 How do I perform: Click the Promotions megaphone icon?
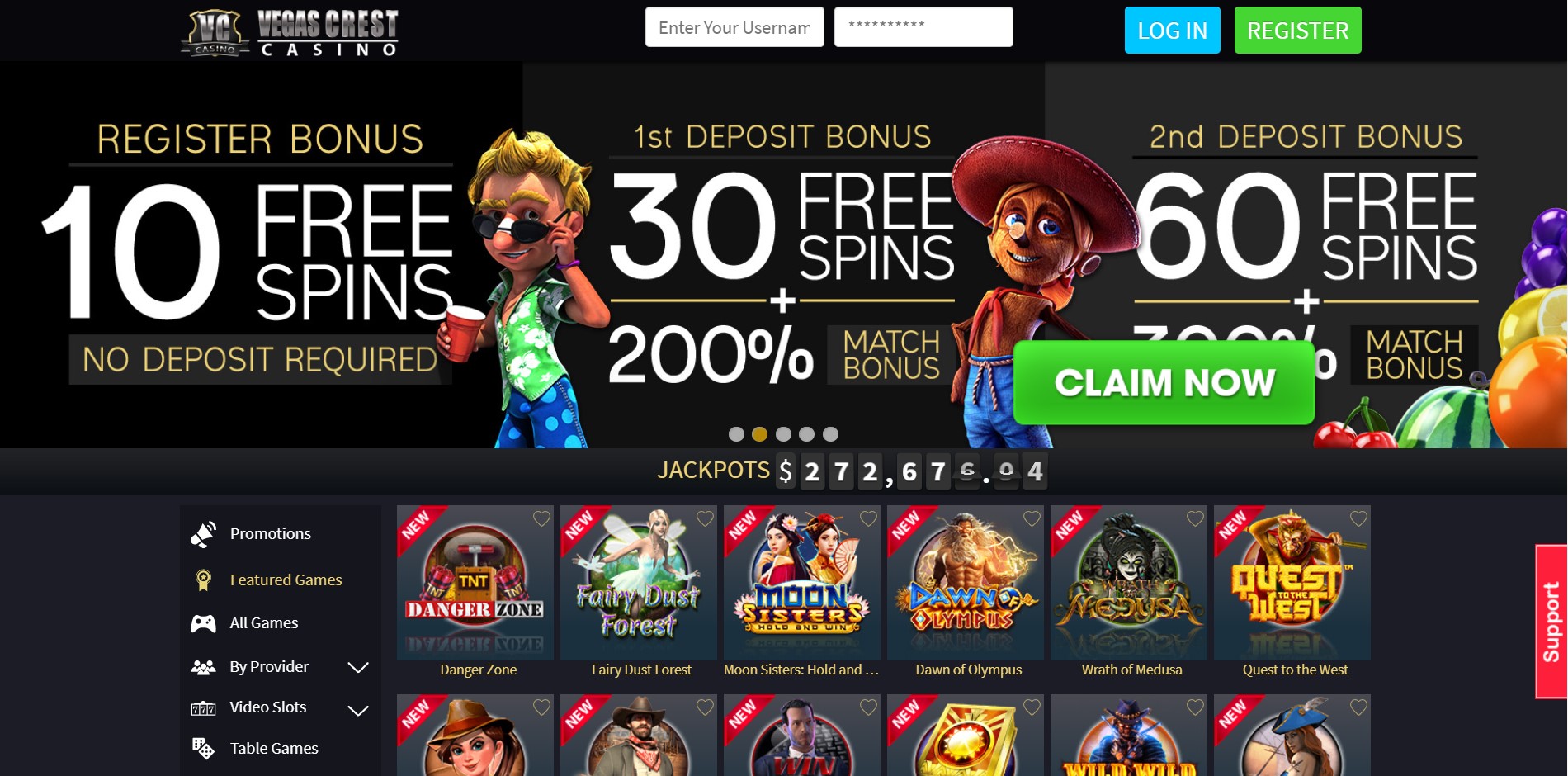[x=203, y=534]
